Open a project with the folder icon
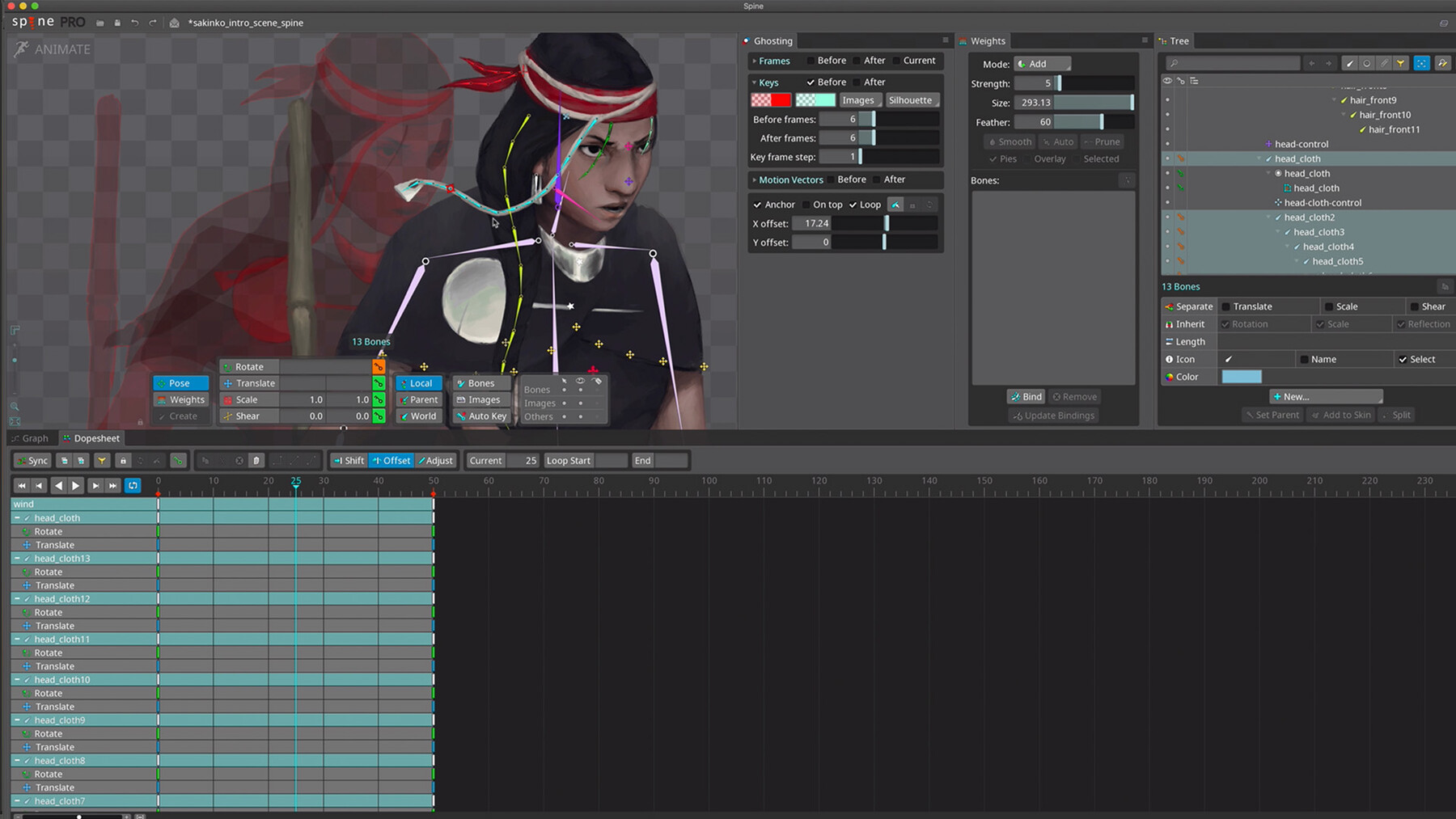Viewport: 1456px width, 819px height. pyautogui.click(x=100, y=23)
